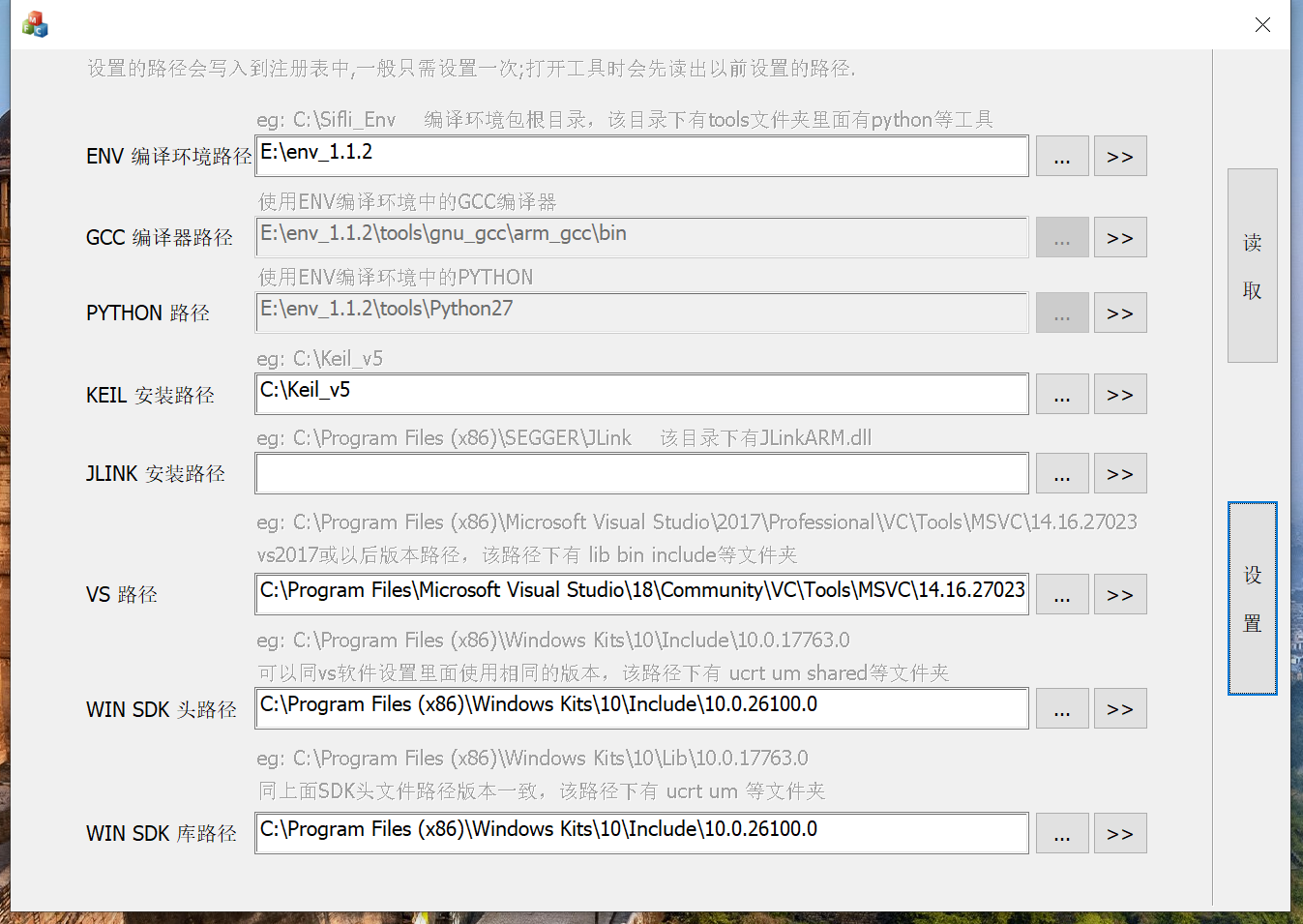The image size is (1303, 924).
Task: Browse for WIN SDK library path
Action: pyautogui.click(x=1062, y=834)
